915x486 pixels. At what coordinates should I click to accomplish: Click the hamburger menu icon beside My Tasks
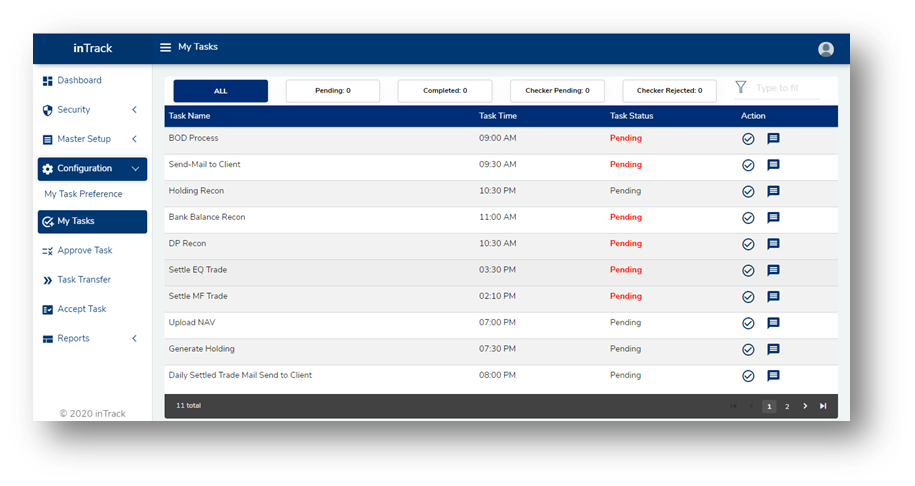pyautogui.click(x=166, y=47)
